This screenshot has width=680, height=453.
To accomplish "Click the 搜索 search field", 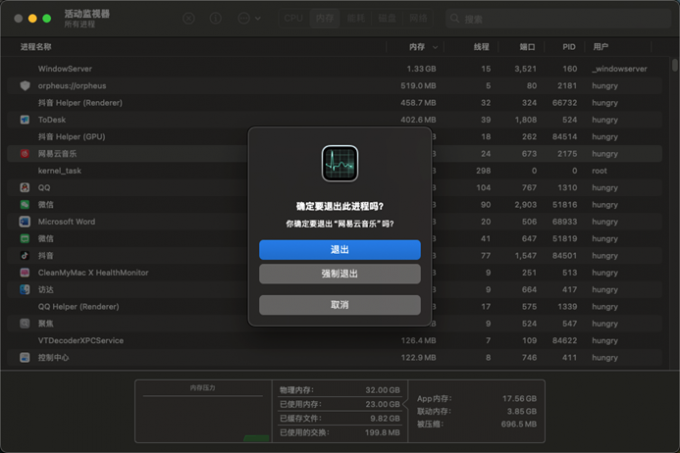I will click(x=559, y=19).
